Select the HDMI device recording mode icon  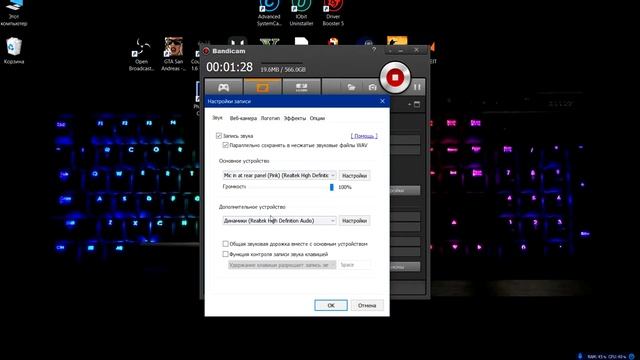pyautogui.click(x=301, y=87)
